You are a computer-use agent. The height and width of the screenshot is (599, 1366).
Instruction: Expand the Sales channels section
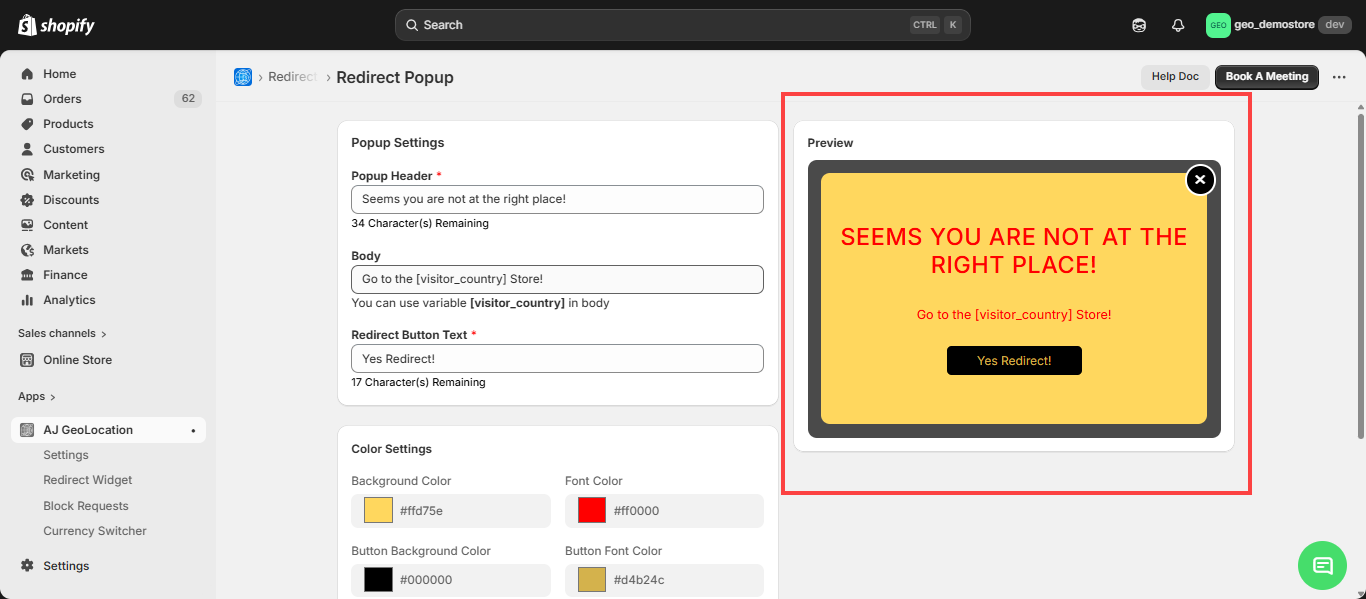click(62, 333)
